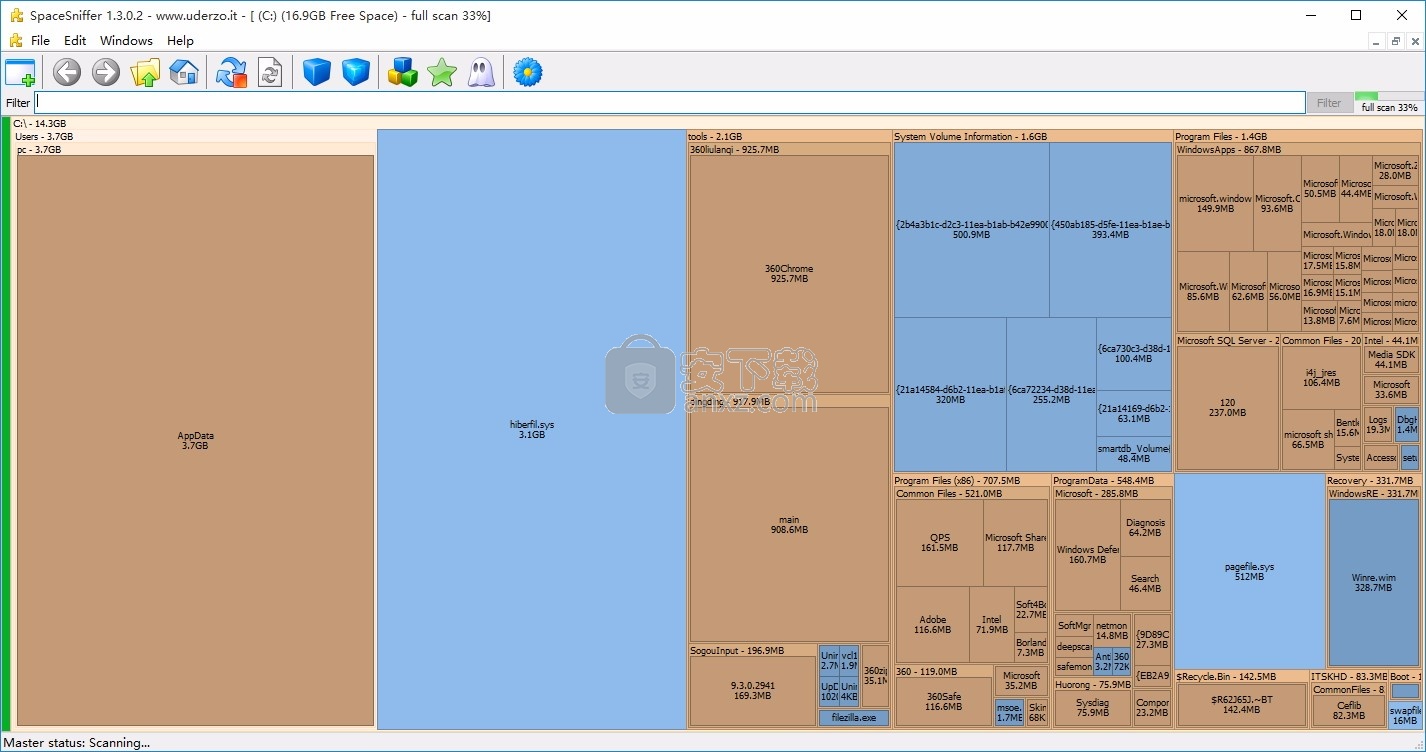Viewport: 1426px width, 752px height.
Task: Open the File menu
Action: (x=40, y=41)
